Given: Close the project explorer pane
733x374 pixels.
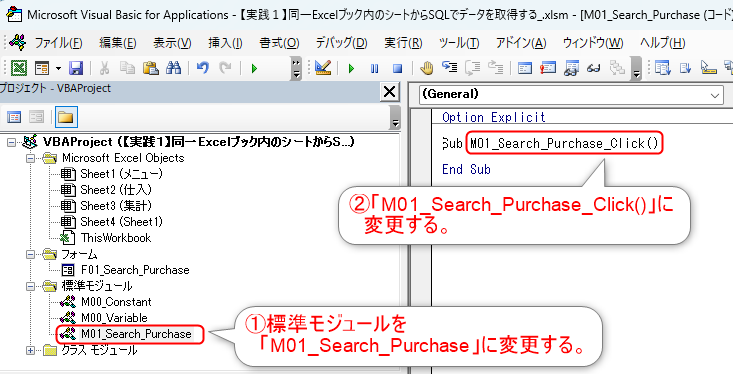Looking at the screenshot, I should pyautogui.click(x=389, y=92).
